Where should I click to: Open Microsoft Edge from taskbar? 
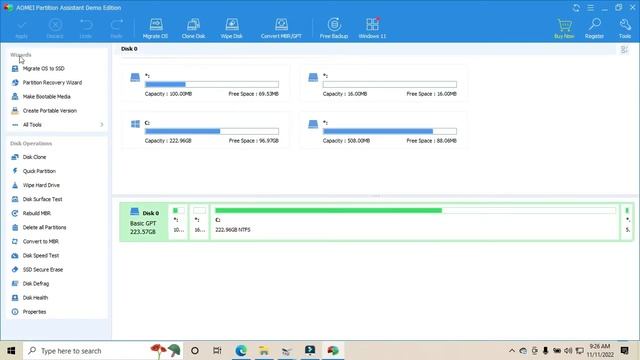tap(241, 351)
